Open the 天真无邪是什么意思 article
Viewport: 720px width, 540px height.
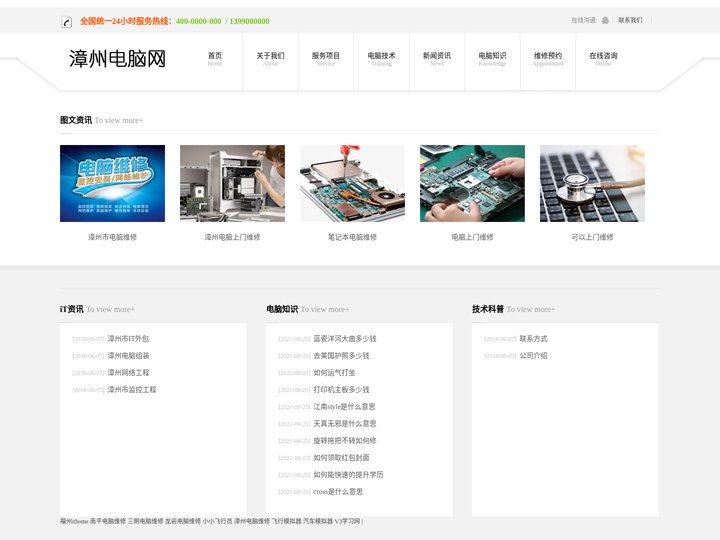pyautogui.click(x=345, y=423)
